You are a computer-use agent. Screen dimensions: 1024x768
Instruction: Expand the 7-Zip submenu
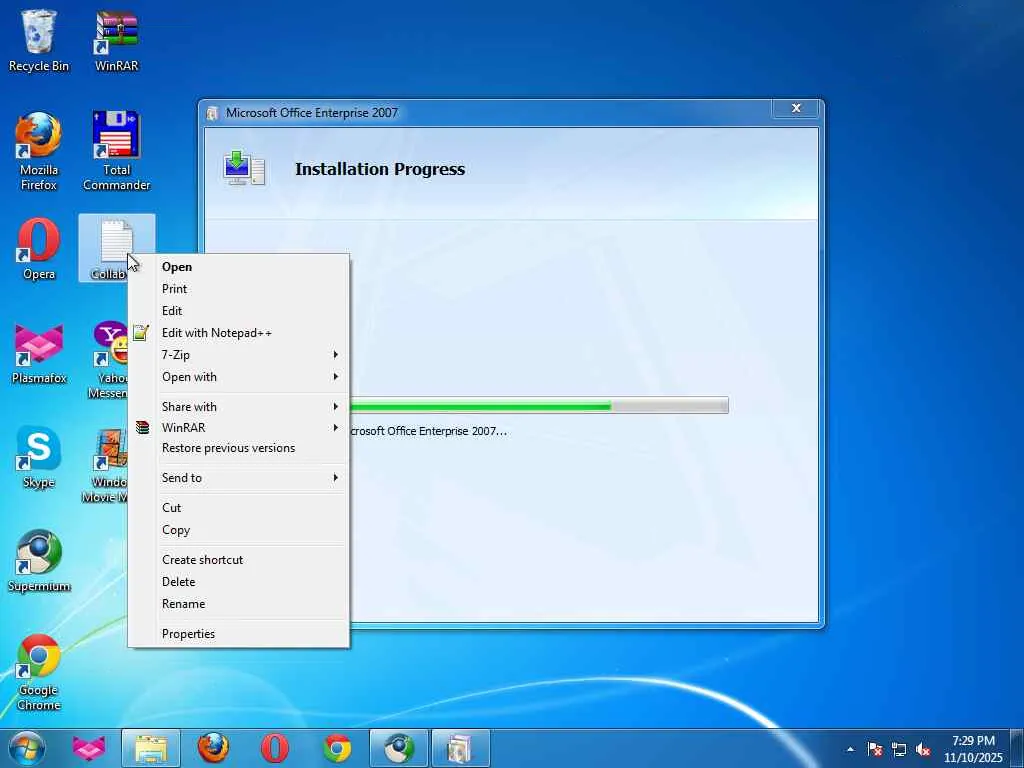point(238,355)
